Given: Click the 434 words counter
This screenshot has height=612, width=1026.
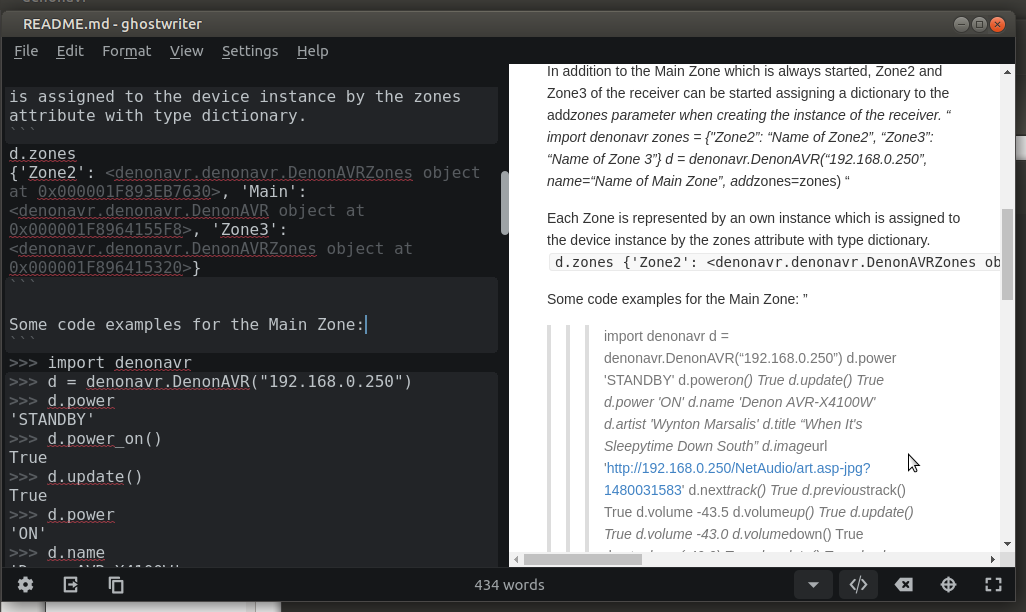Looking at the screenshot, I should click(x=509, y=584).
